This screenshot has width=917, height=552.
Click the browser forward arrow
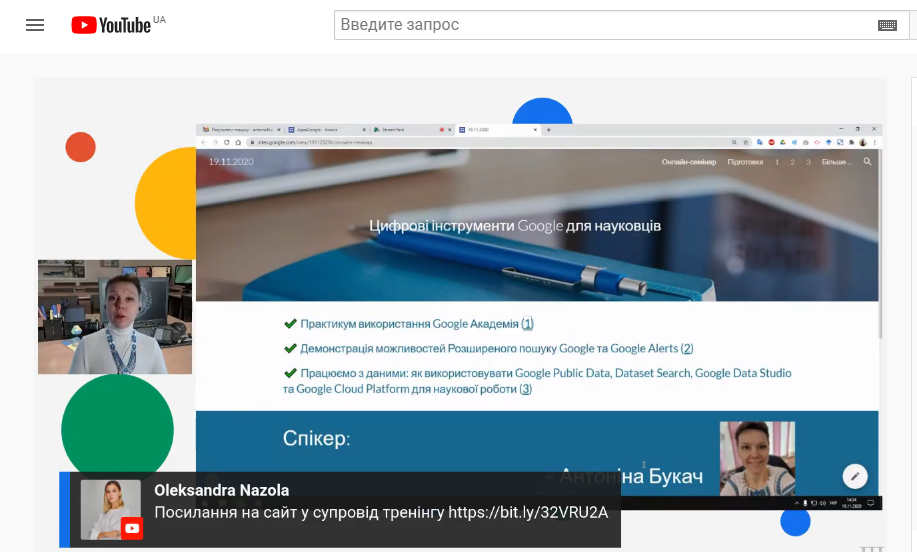pyautogui.click(x=215, y=142)
